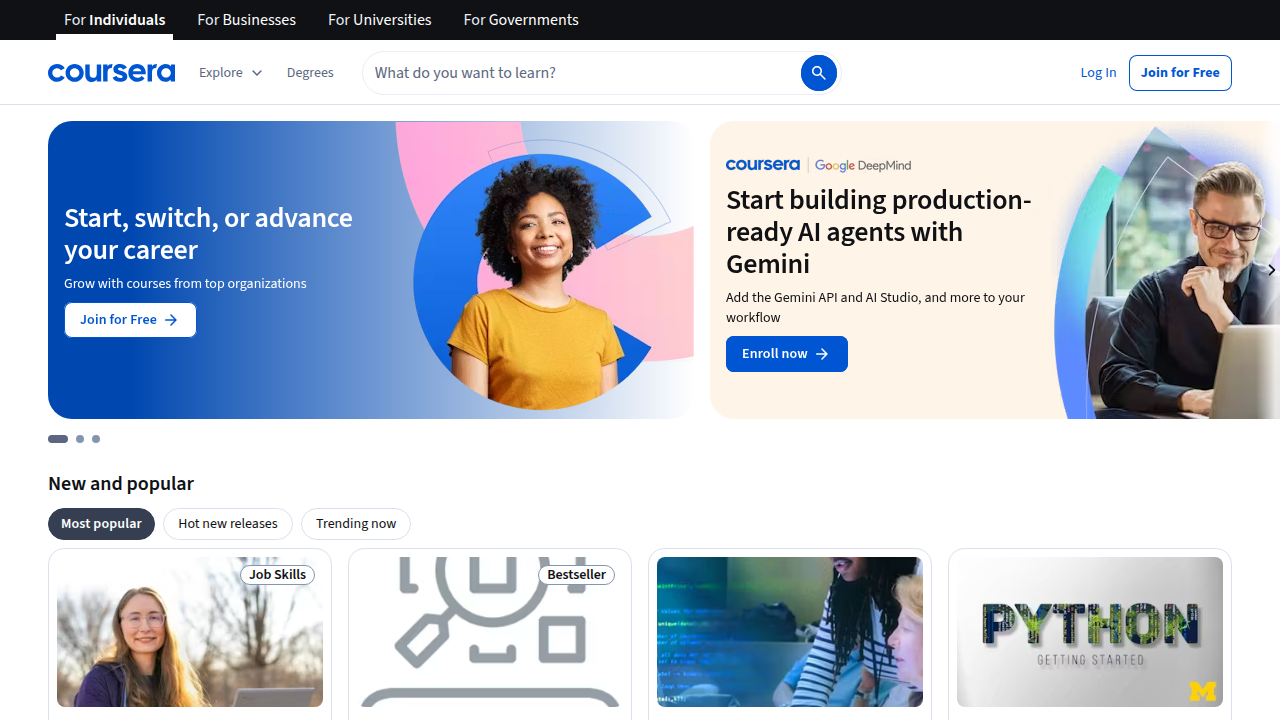Image resolution: width=1280 pixels, height=720 pixels.
Task: Click the 'Start, switch, or advance your career' headline
Action: click(x=208, y=233)
